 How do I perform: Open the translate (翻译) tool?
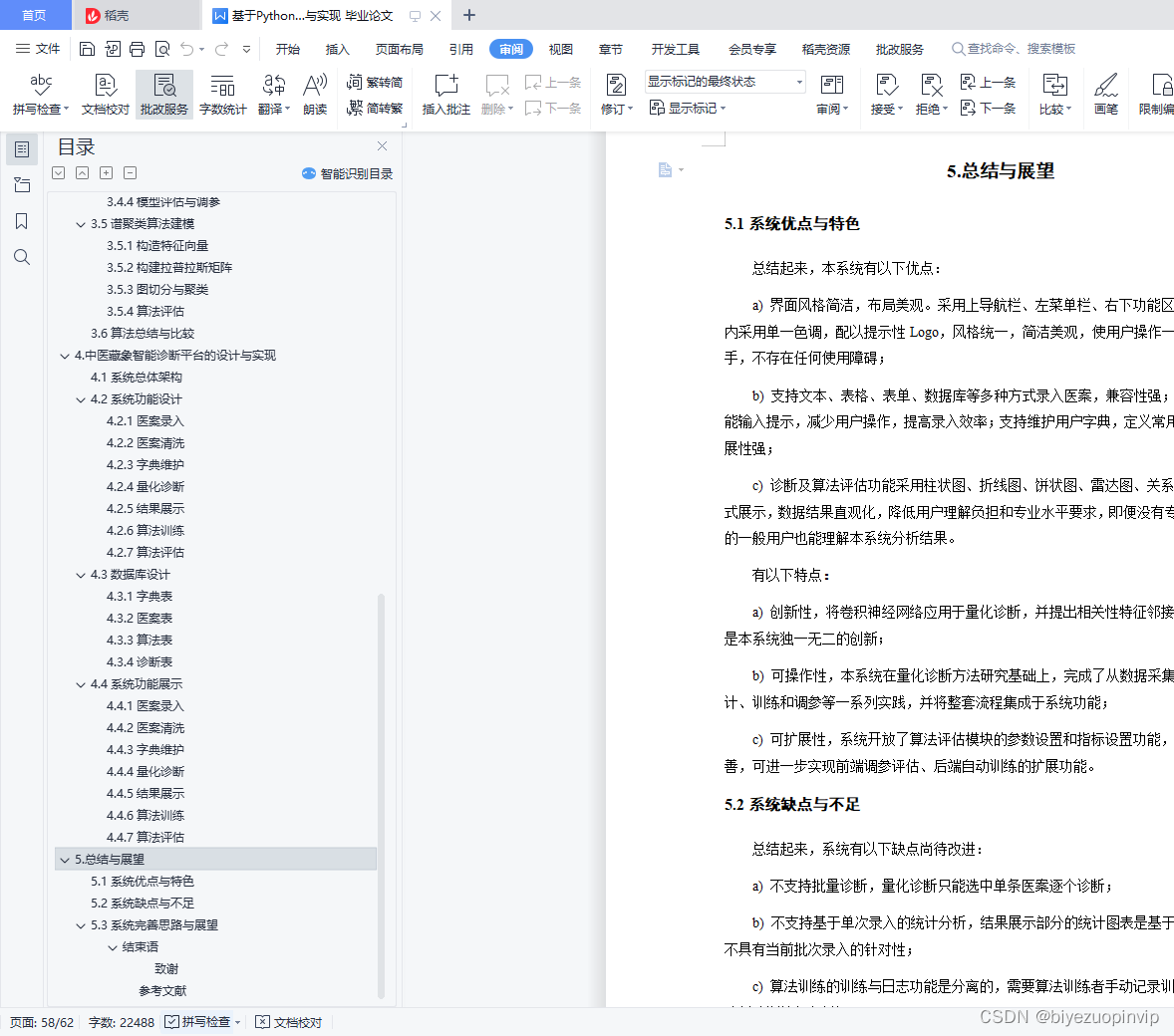pos(273,95)
